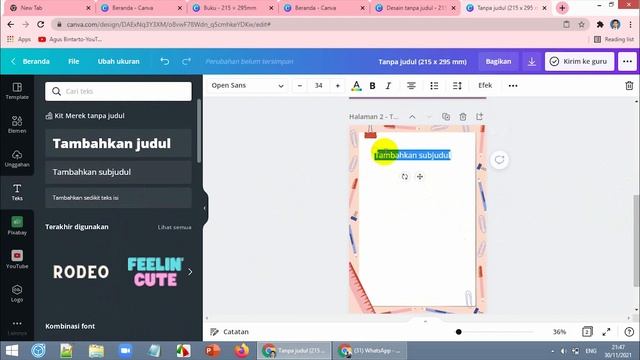
Task: Toggle italic formatting
Action: 388,86
